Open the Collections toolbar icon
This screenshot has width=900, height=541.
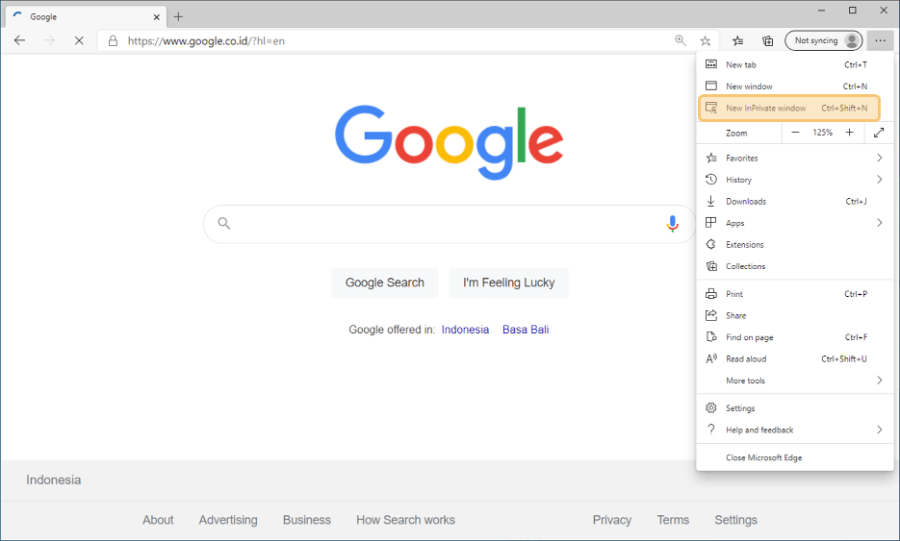pyautogui.click(x=767, y=41)
